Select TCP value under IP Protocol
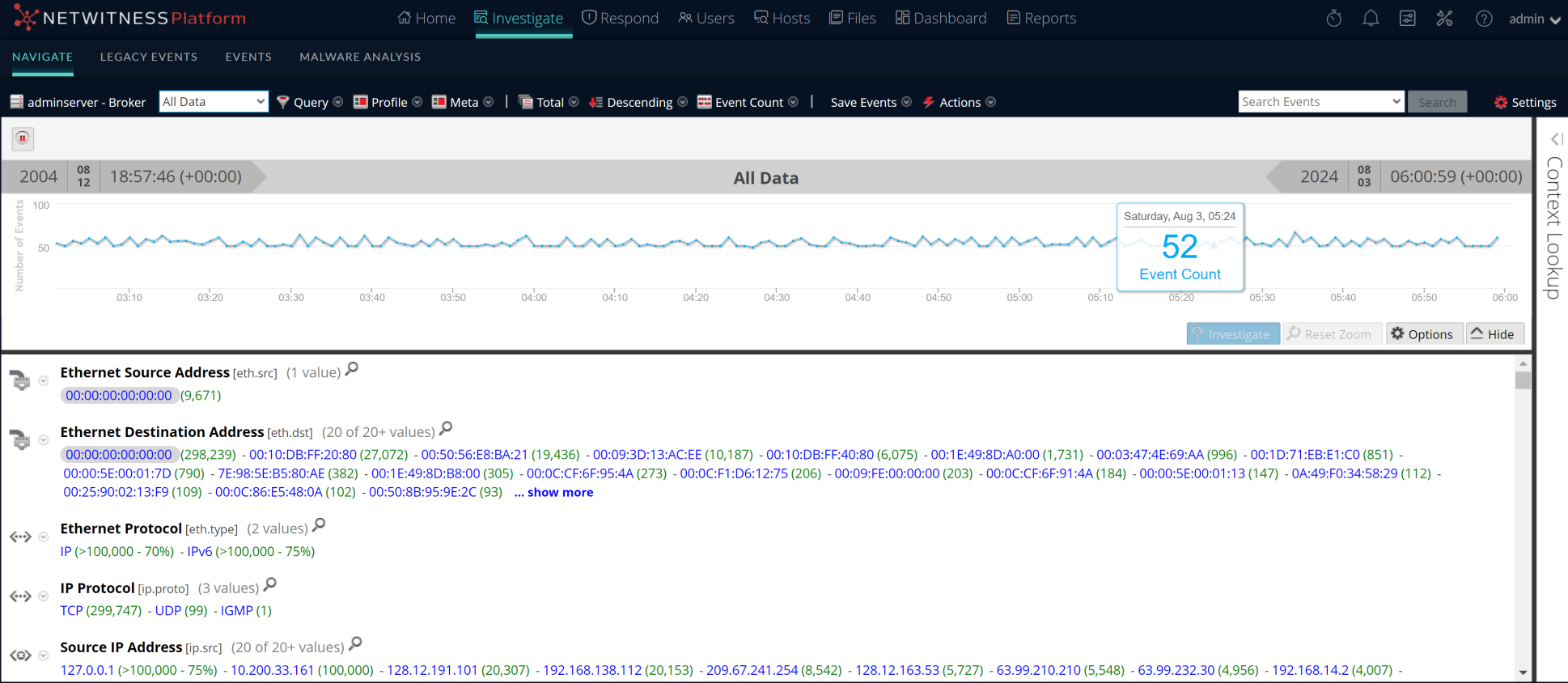This screenshot has height=683, width=1568. click(71, 610)
